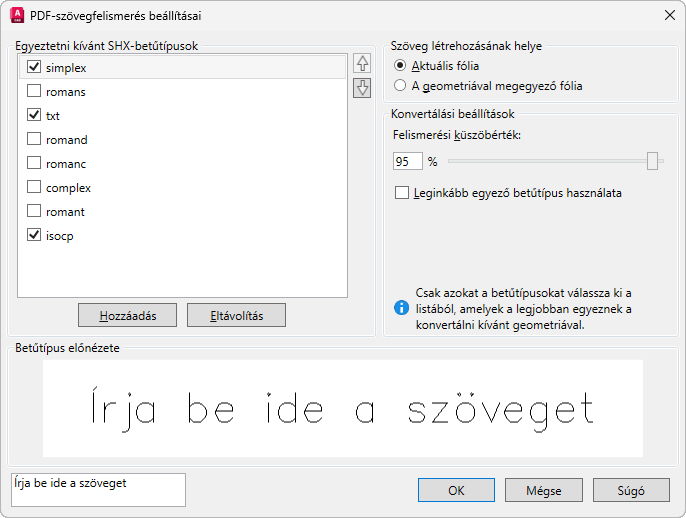Screen dimensions: 686x518
Task: Click the threshold slider handle
Action: click(653, 161)
